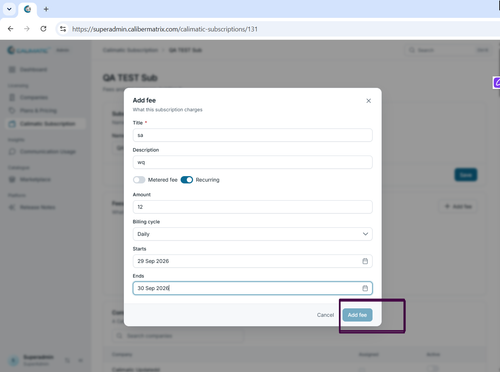The width and height of the screenshot is (500, 372).
Task: Click the Marketplace sidebar icon
Action: tap(12, 179)
